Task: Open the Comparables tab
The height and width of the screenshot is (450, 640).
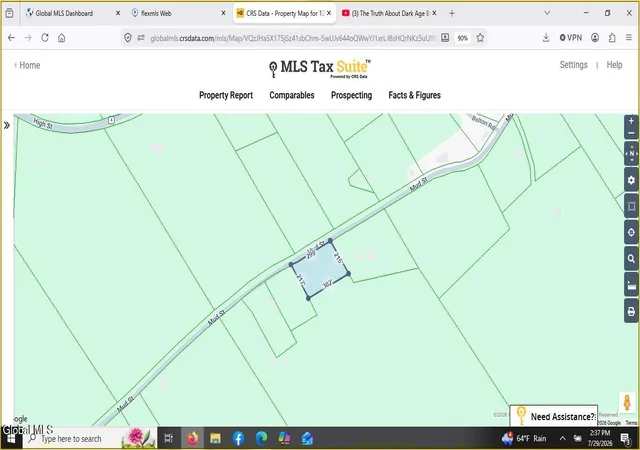Action: [x=291, y=95]
